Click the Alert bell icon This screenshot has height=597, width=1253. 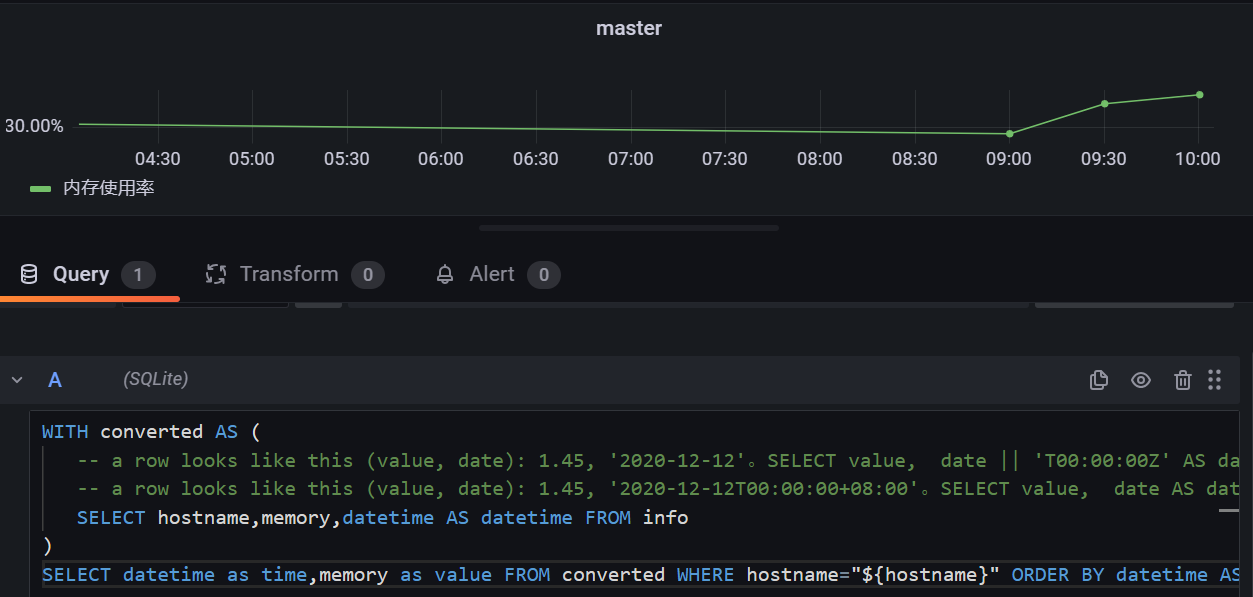pyautogui.click(x=445, y=275)
